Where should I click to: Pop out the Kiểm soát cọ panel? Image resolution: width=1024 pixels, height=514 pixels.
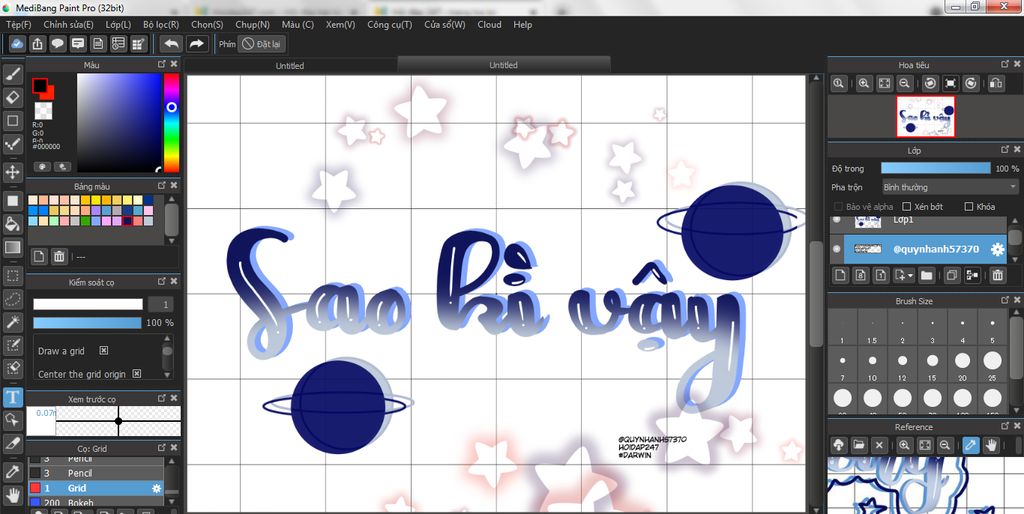click(x=162, y=281)
